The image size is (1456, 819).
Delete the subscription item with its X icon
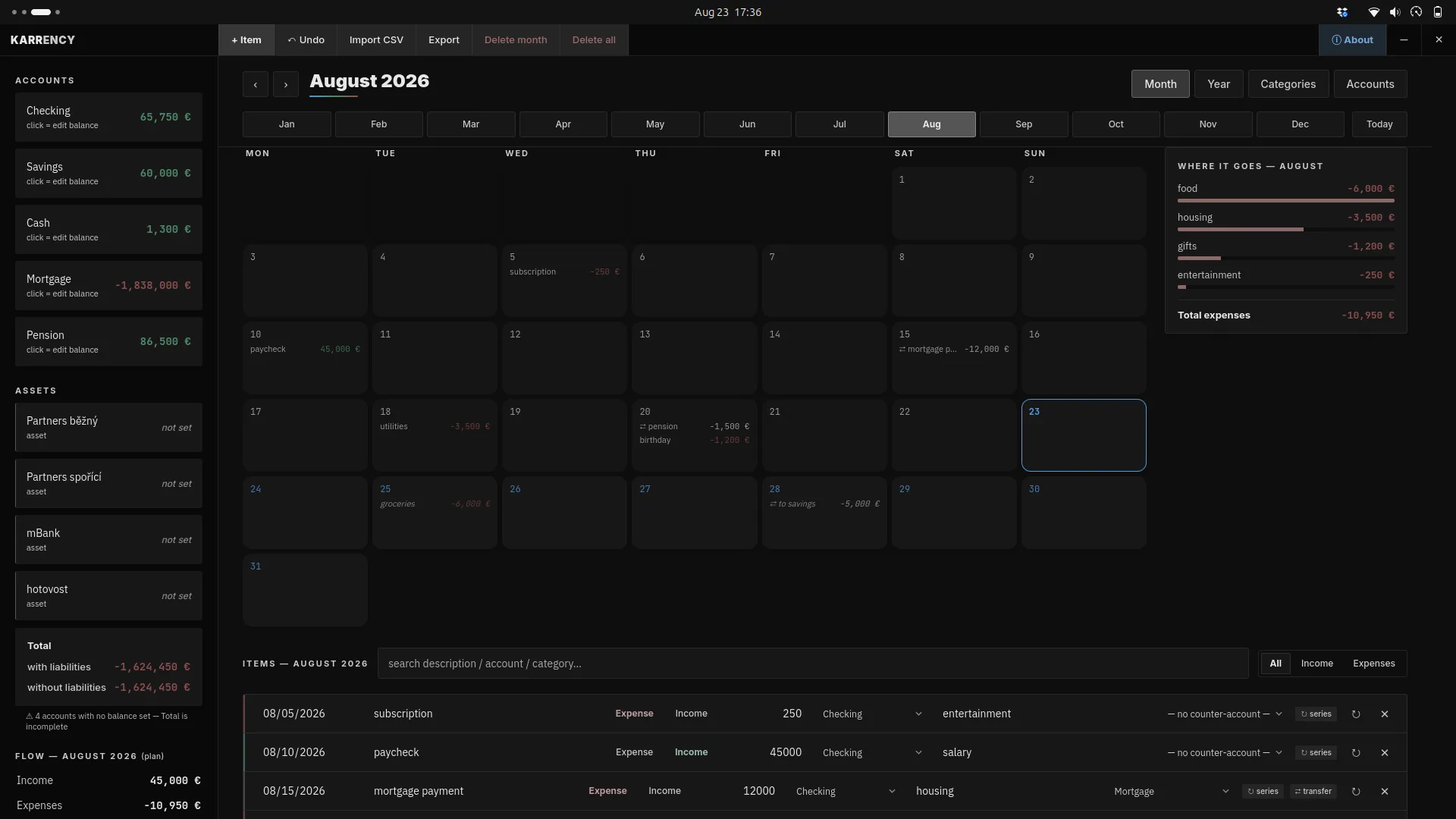1385,714
